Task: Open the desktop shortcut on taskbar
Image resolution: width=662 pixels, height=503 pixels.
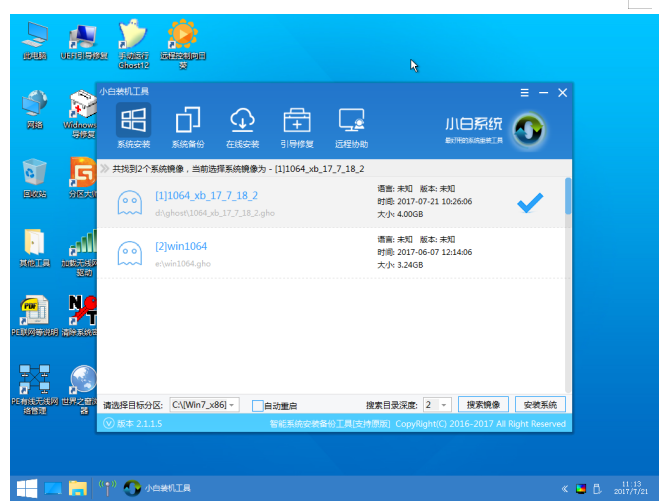Action: tap(53, 489)
